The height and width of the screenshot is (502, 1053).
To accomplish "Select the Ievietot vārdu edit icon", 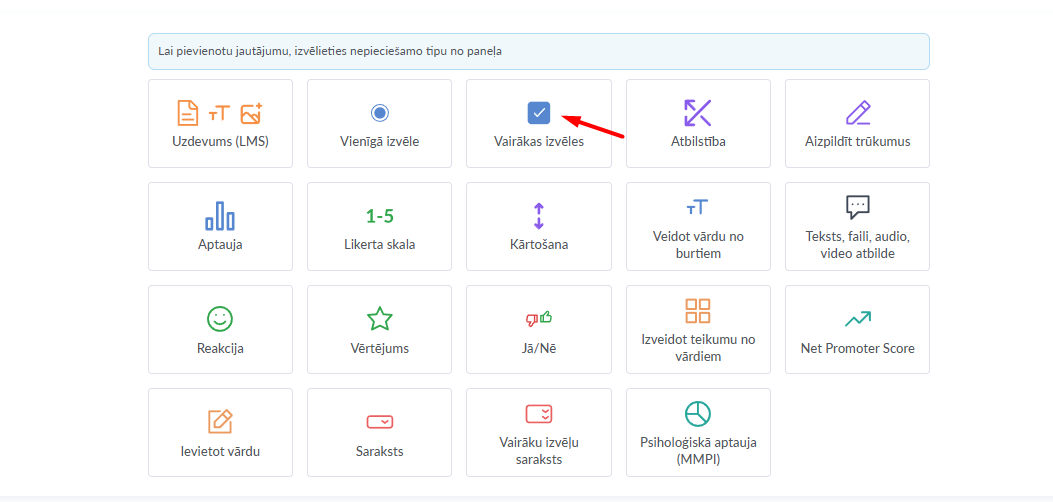I will [x=220, y=421].
